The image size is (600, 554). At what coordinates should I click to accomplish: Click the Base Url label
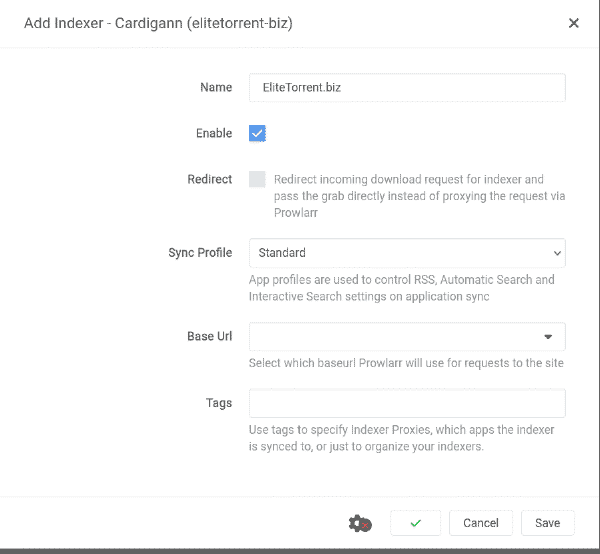[210, 336]
